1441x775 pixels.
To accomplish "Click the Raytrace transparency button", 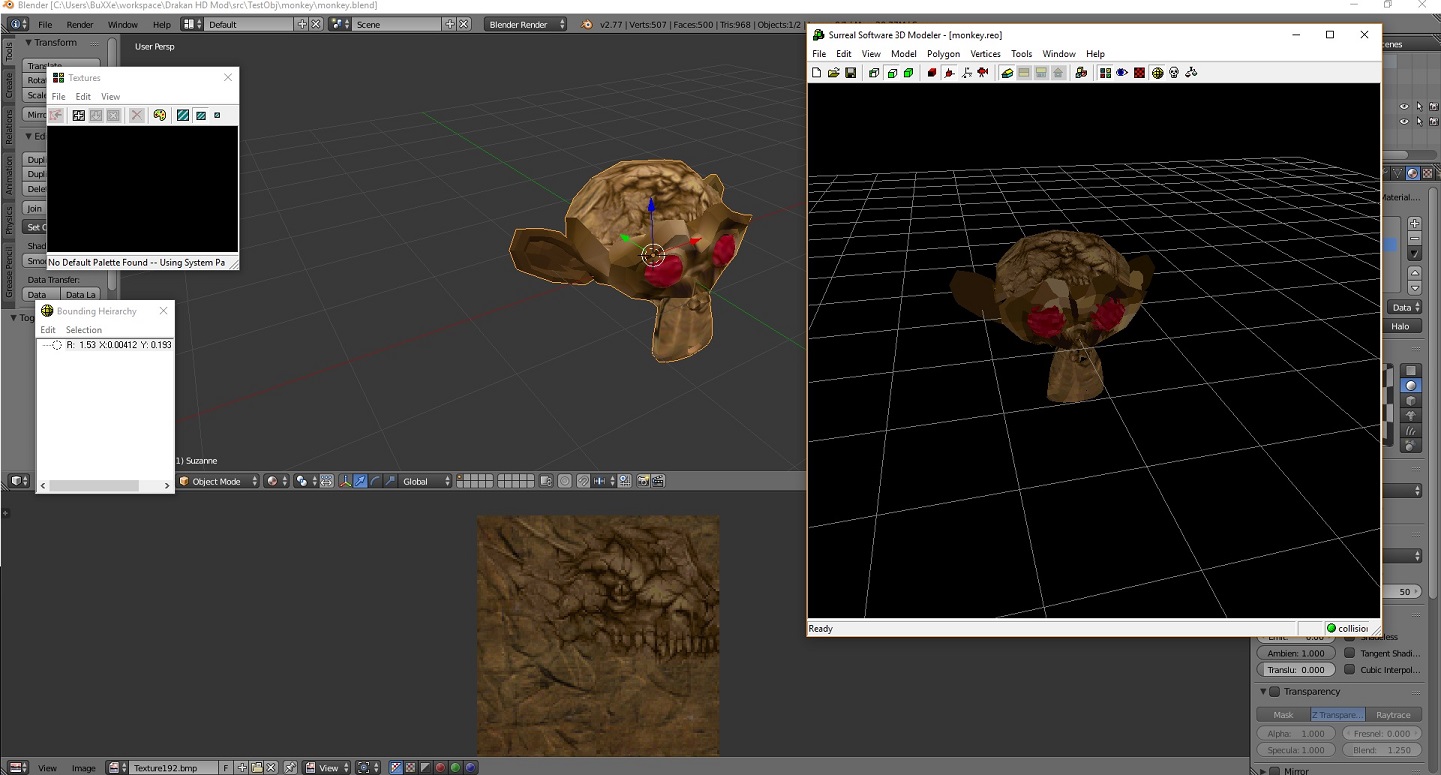I will click(1393, 715).
